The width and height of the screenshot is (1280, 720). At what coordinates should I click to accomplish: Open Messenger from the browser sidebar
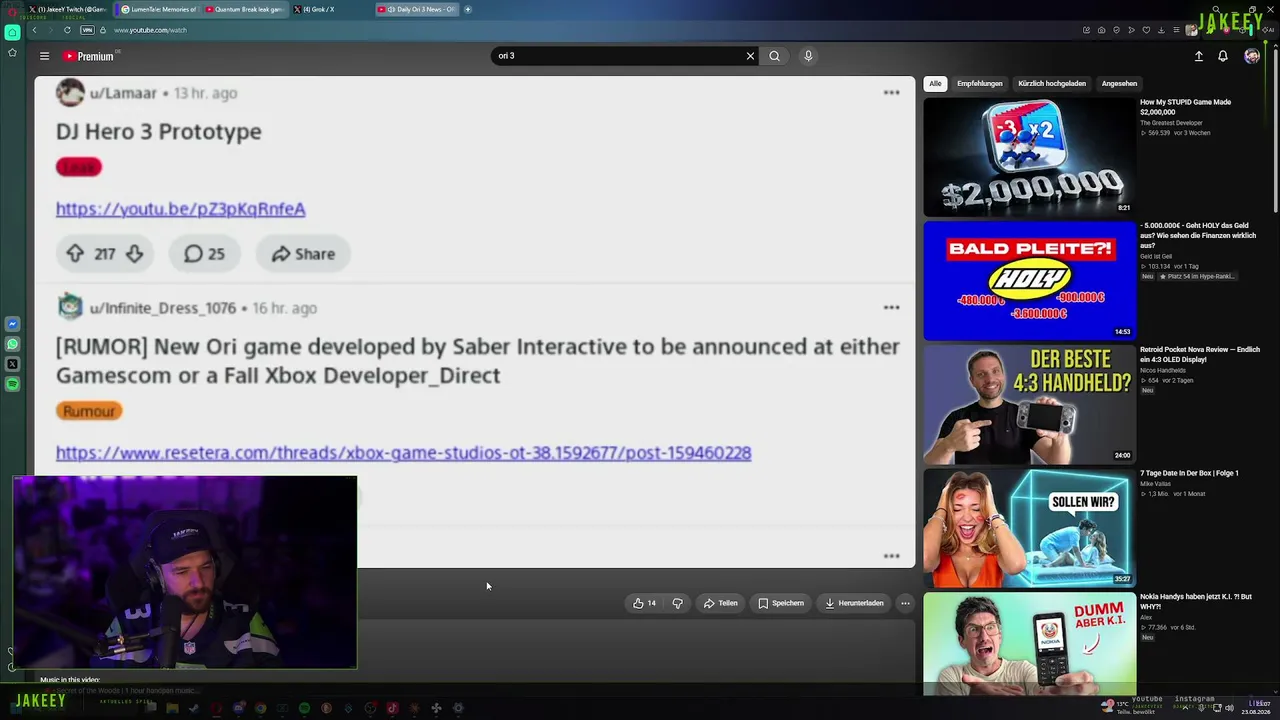coord(12,324)
